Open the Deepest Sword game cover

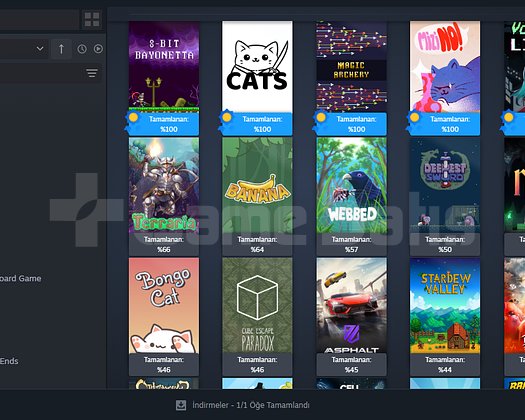[x=445, y=185]
